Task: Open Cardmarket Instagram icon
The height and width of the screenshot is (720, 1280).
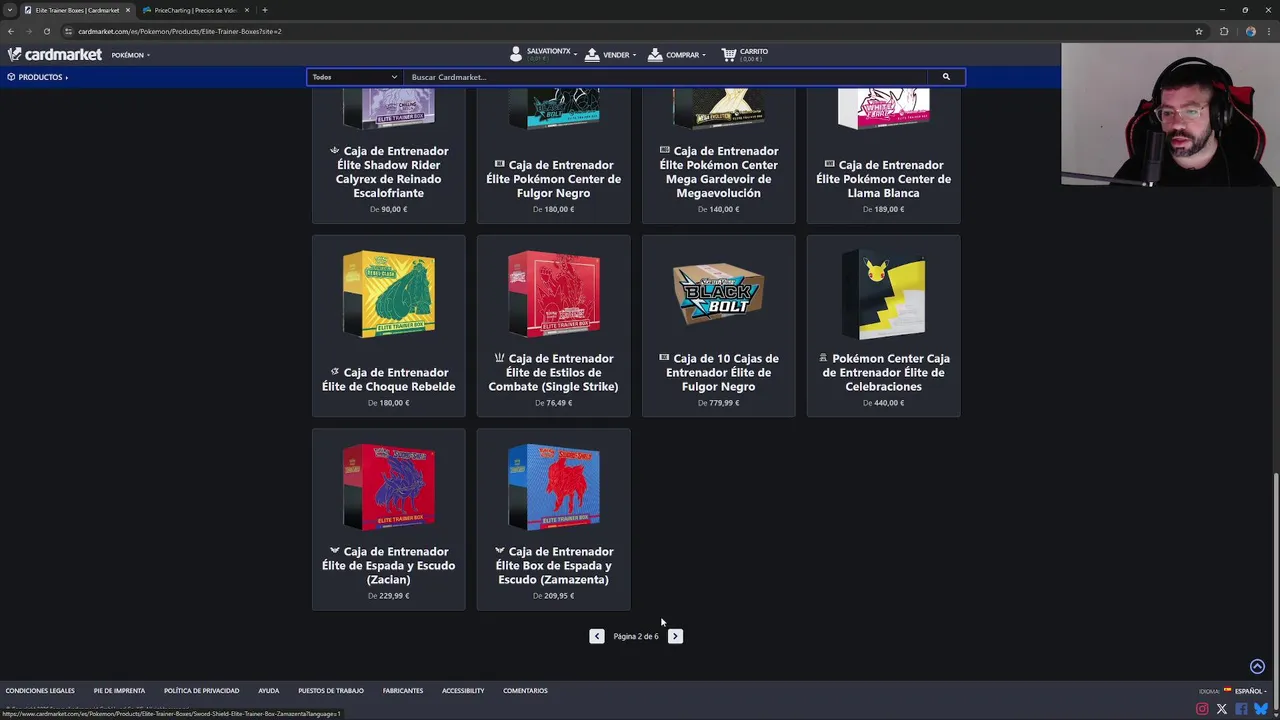Action: pyautogui.click(x=1202, y=709)
